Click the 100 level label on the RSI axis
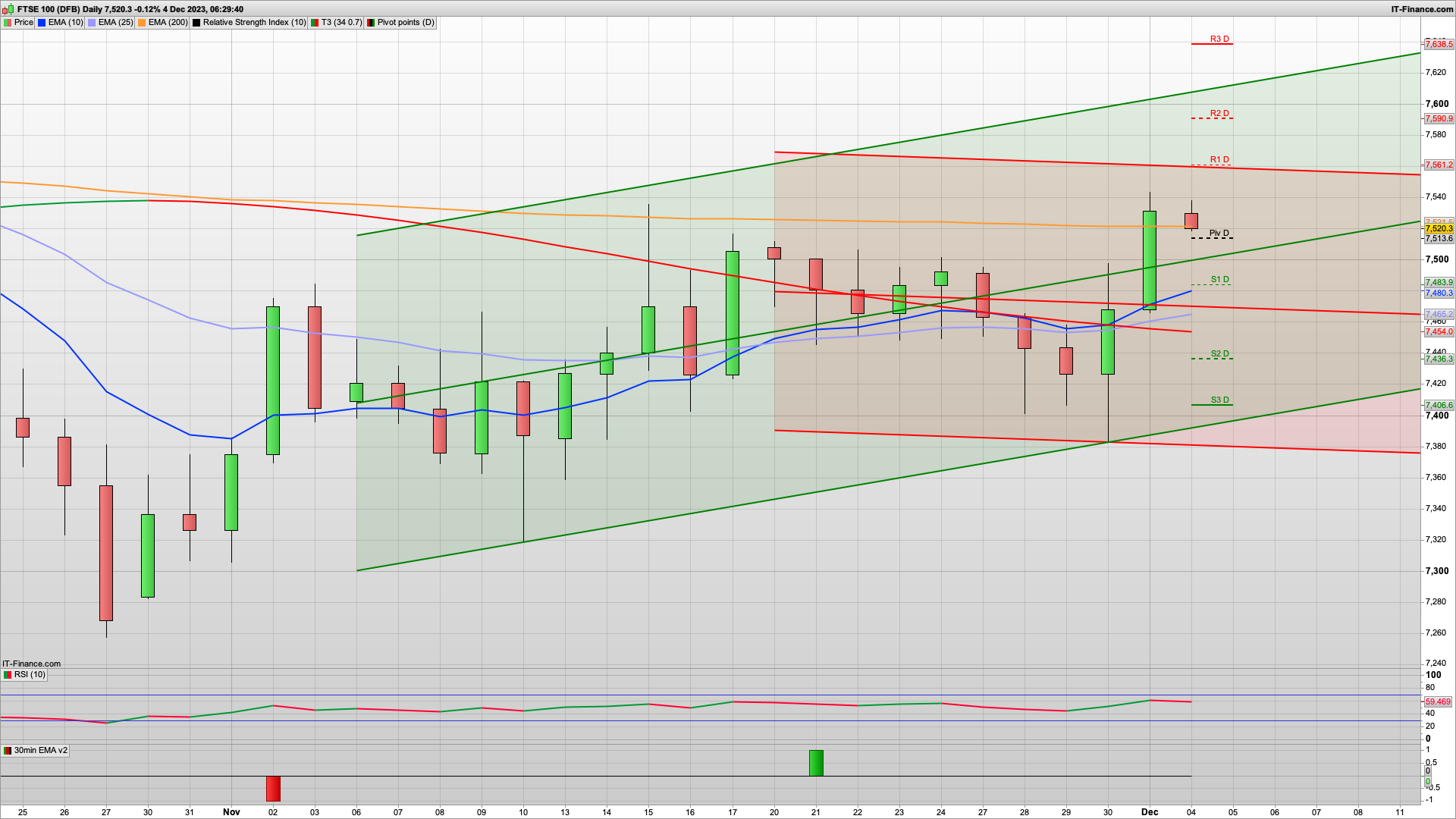Viewport: 1456px width, 819px height. [1433, 675]
